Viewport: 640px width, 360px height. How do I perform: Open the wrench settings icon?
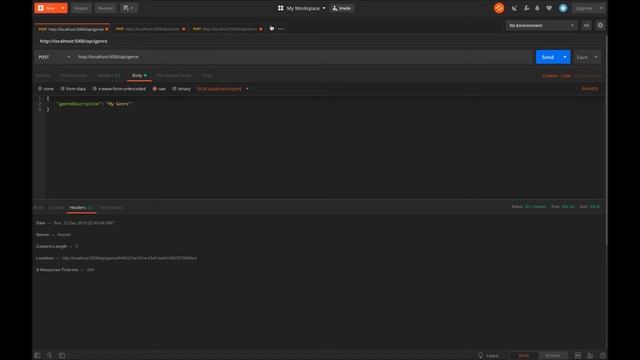526,8
